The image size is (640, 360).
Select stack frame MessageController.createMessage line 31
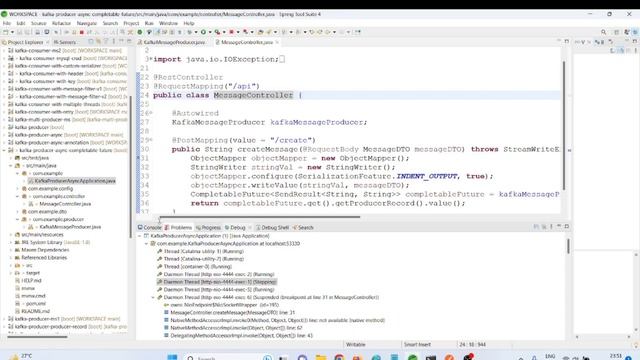[x=232, y=313]
